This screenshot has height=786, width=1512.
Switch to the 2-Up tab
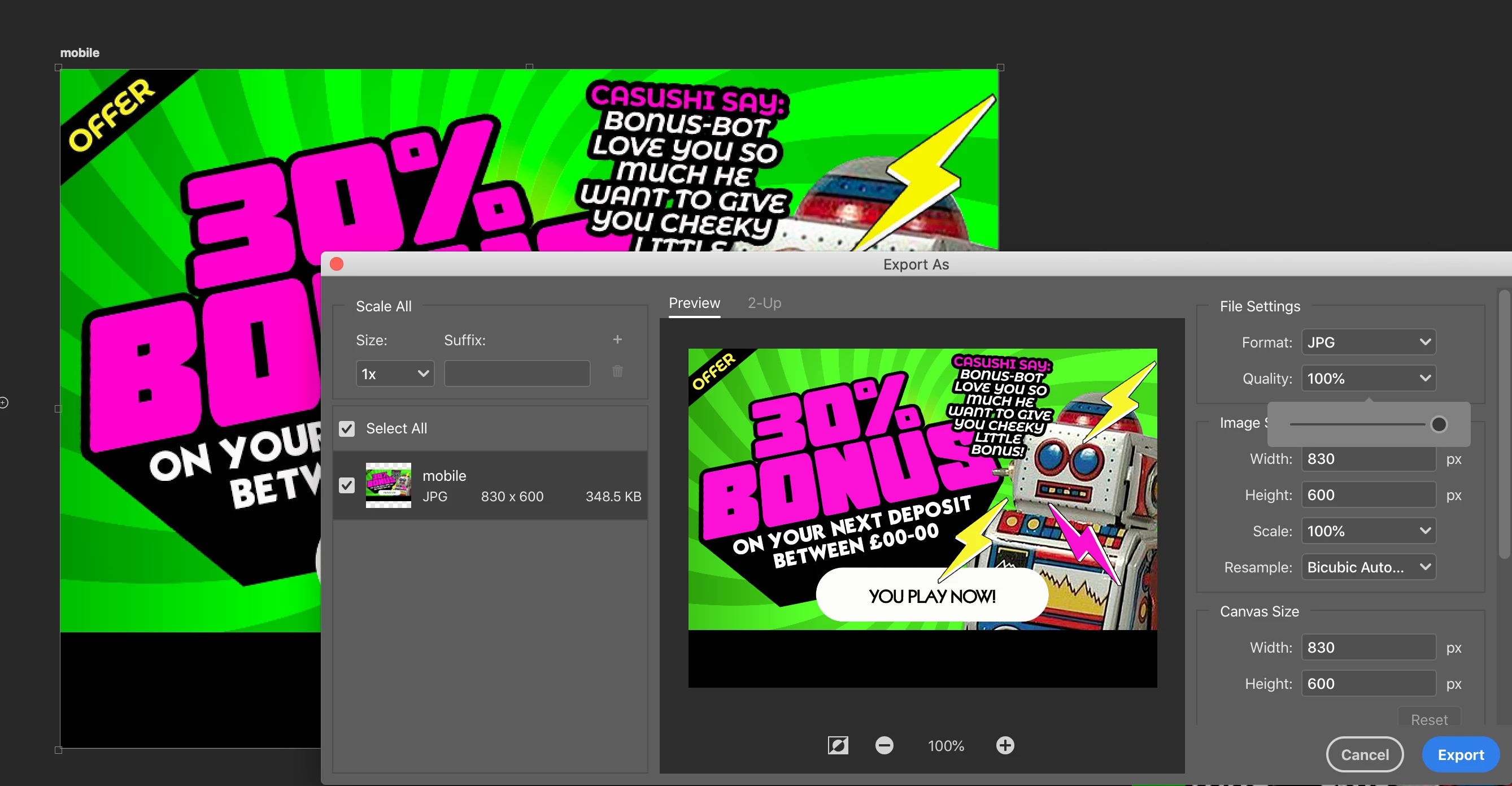click(764, 303)
